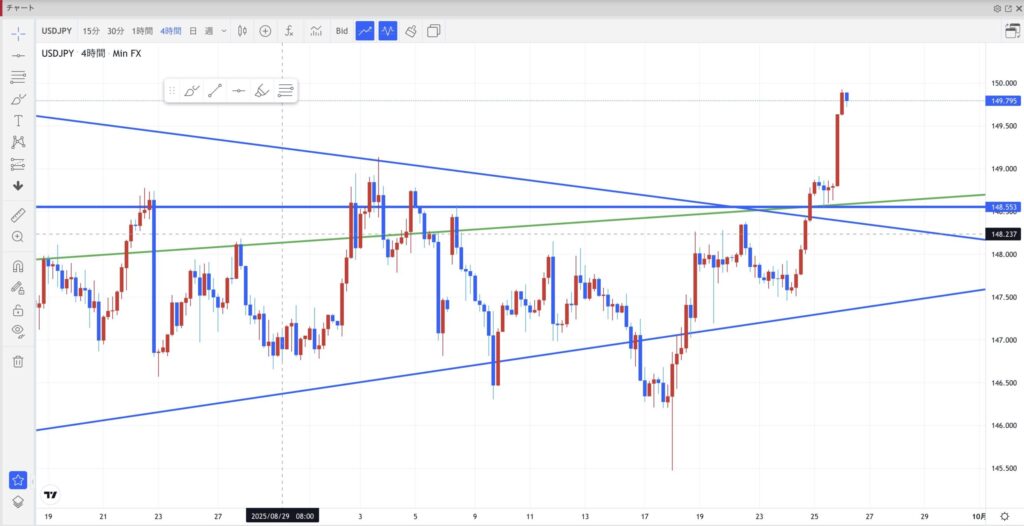This screenshot has width=1024, height=526.
Task: Open the ruler measure tool
Action: point(18,215)
